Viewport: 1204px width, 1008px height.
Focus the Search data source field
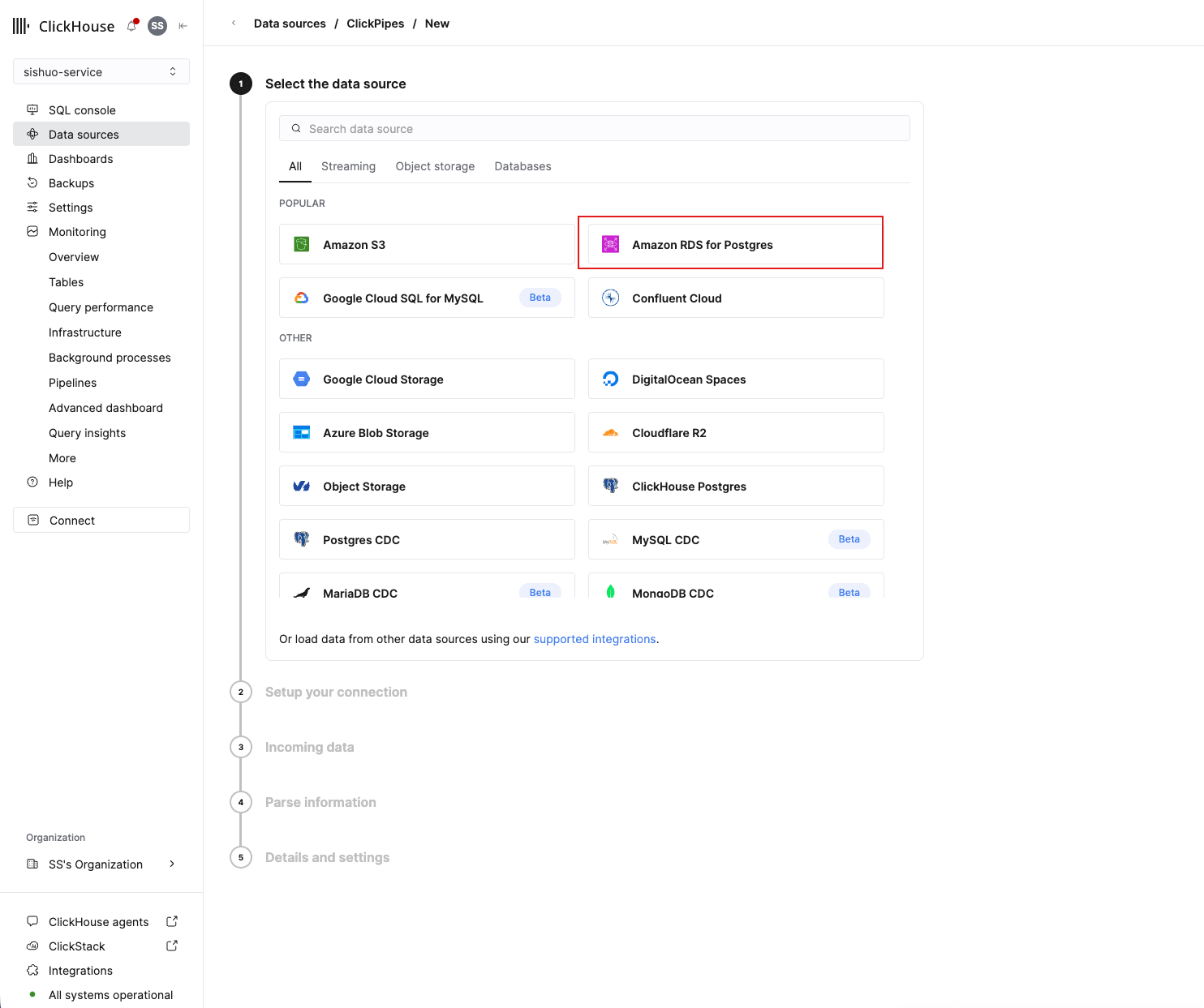[595, 128]
